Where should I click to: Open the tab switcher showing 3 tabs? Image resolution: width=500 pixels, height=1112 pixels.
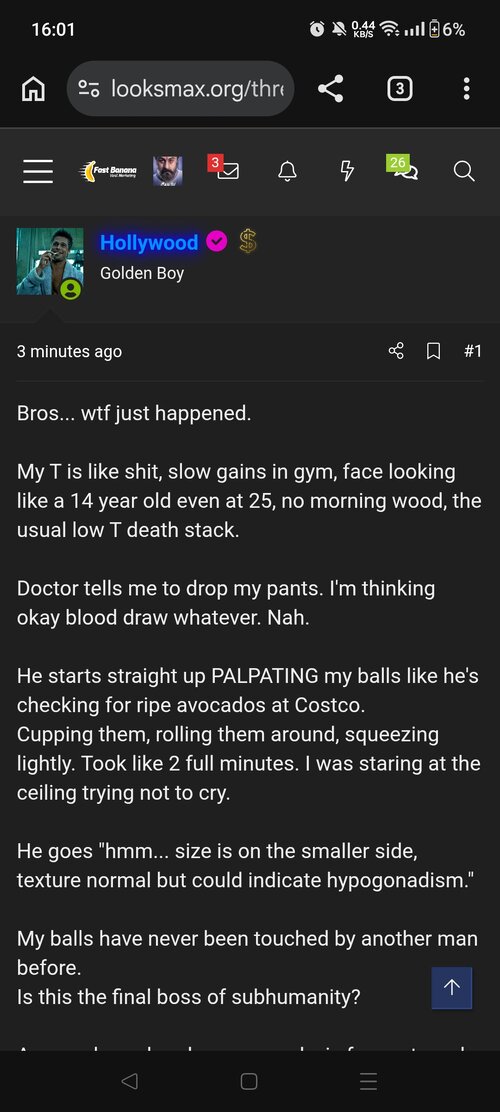(x=400, y=89)
